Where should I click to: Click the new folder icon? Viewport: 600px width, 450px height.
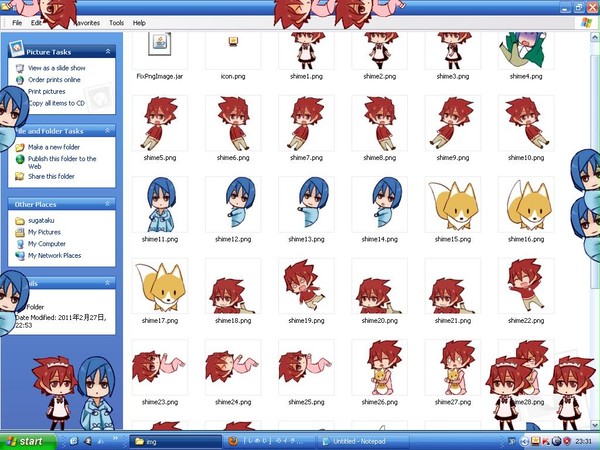pos(20,147)
